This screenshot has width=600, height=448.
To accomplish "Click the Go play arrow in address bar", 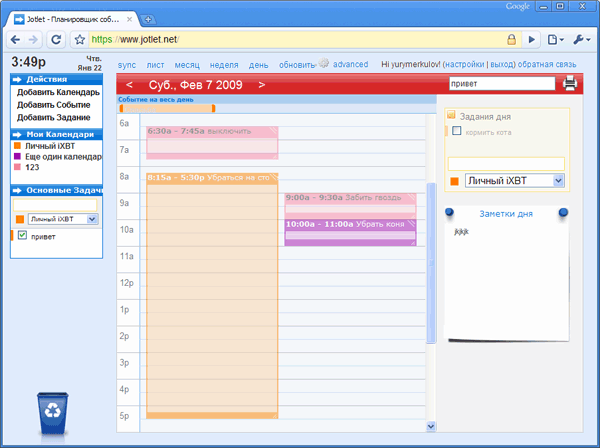I will (532, 39).
